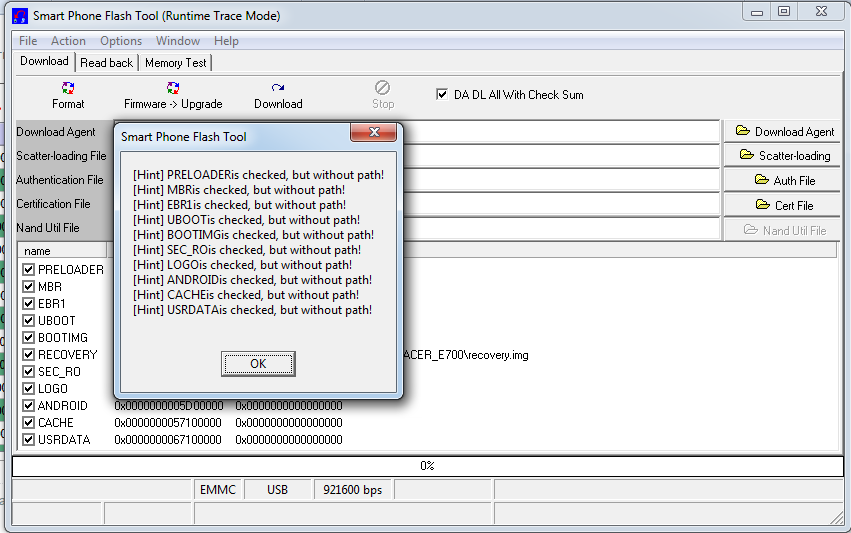
Task: Uncheck the USRDATA partition
Action: [x=29, y=440]
